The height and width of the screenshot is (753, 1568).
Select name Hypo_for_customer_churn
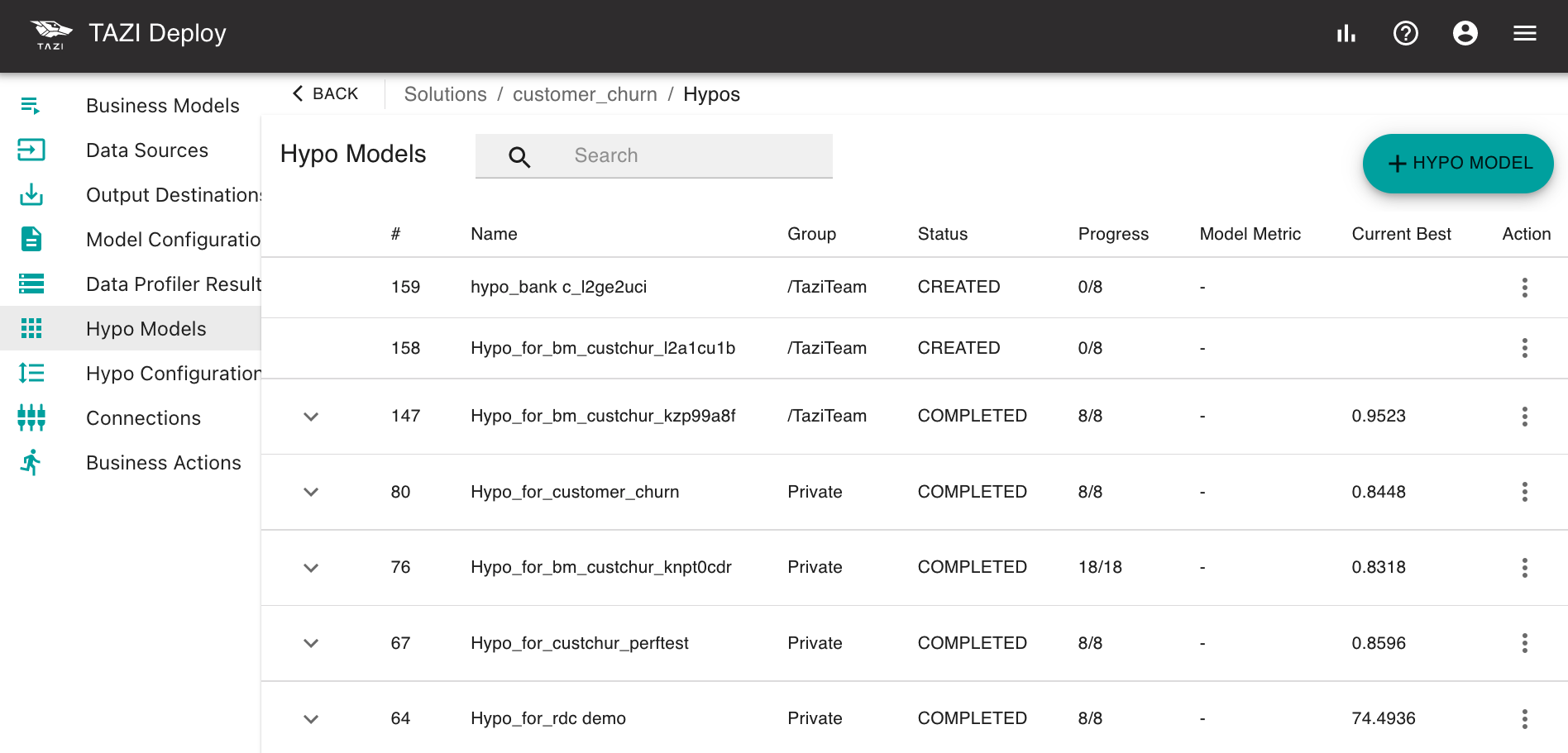575,492
